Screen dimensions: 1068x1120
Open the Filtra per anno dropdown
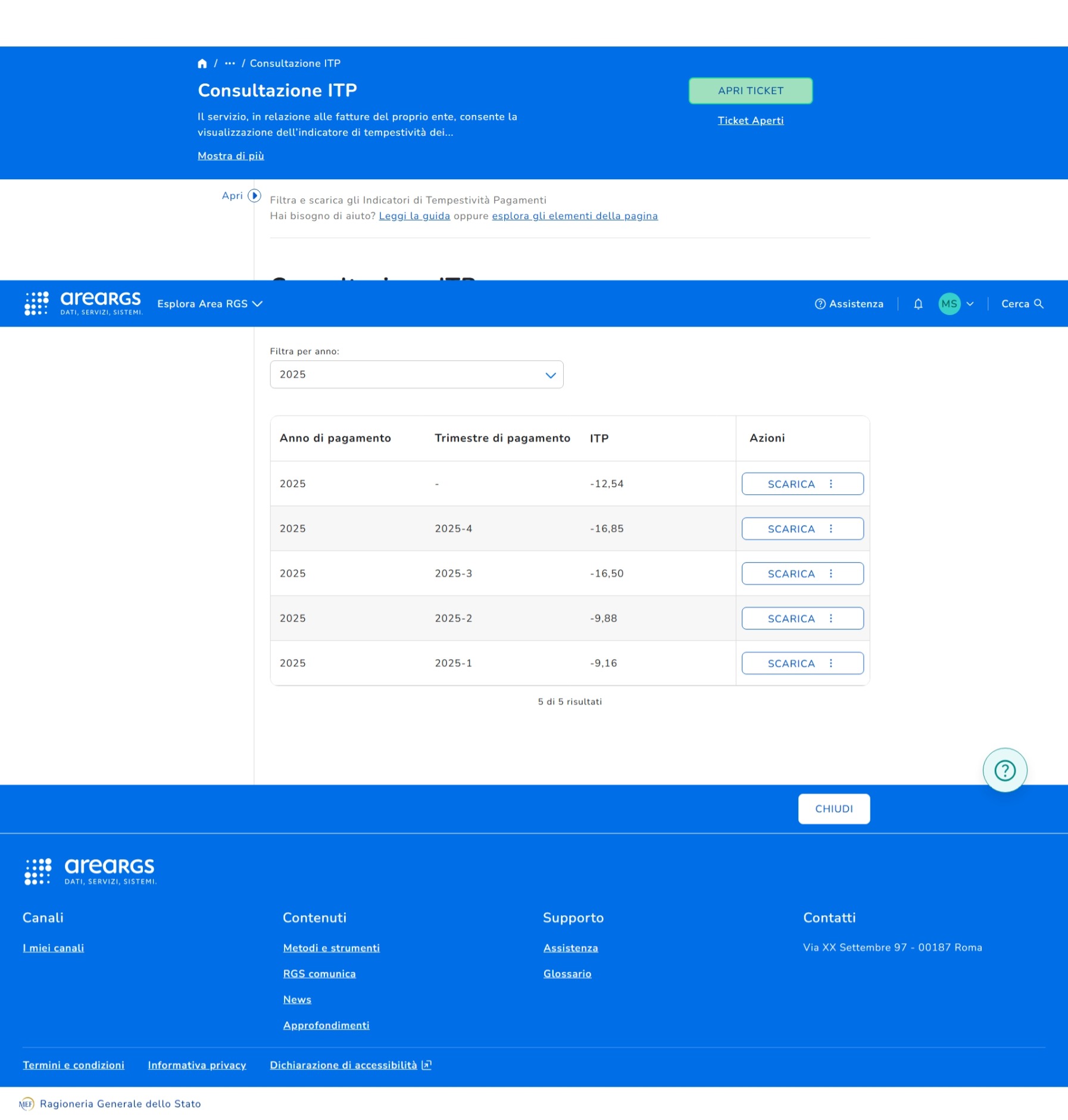click(x=416, y=375)
